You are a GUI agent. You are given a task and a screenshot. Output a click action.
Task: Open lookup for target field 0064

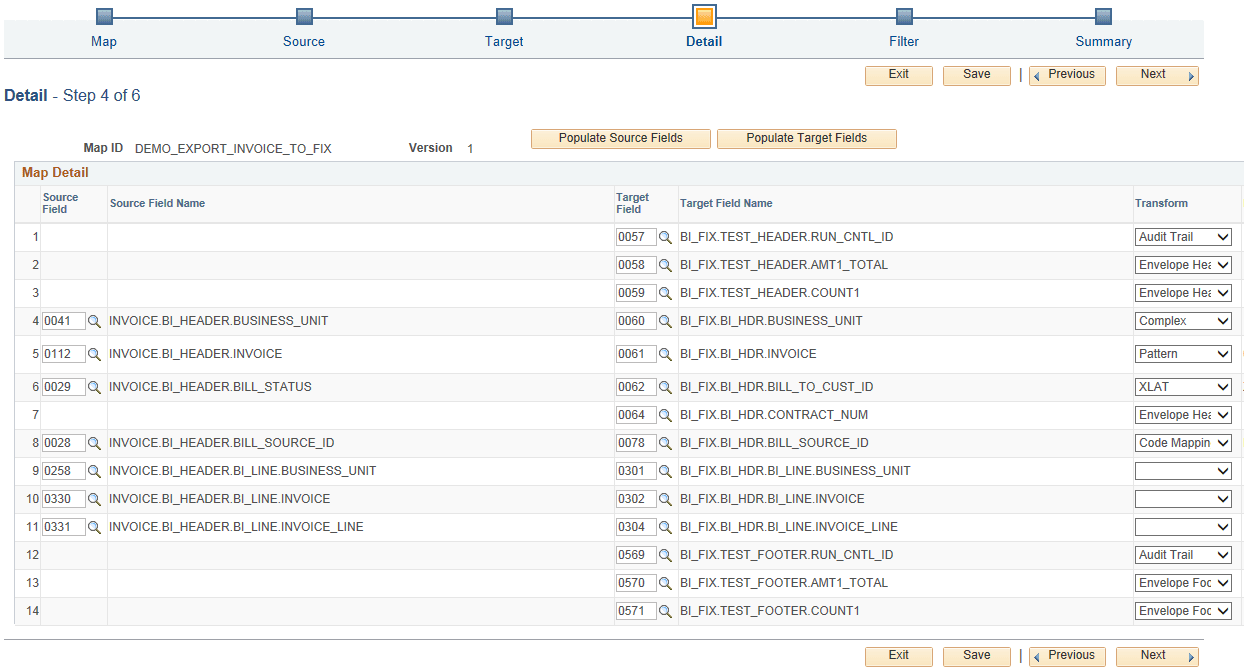click(x=665, y=415)
